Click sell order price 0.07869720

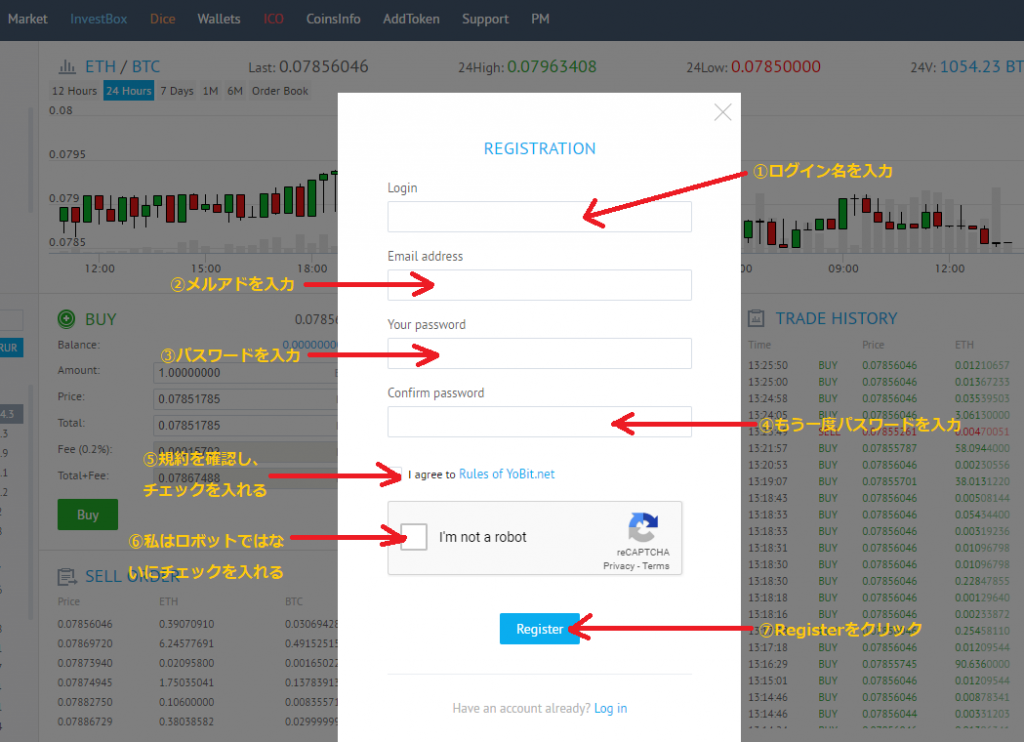pyautogui.click(x=85, y=643)
